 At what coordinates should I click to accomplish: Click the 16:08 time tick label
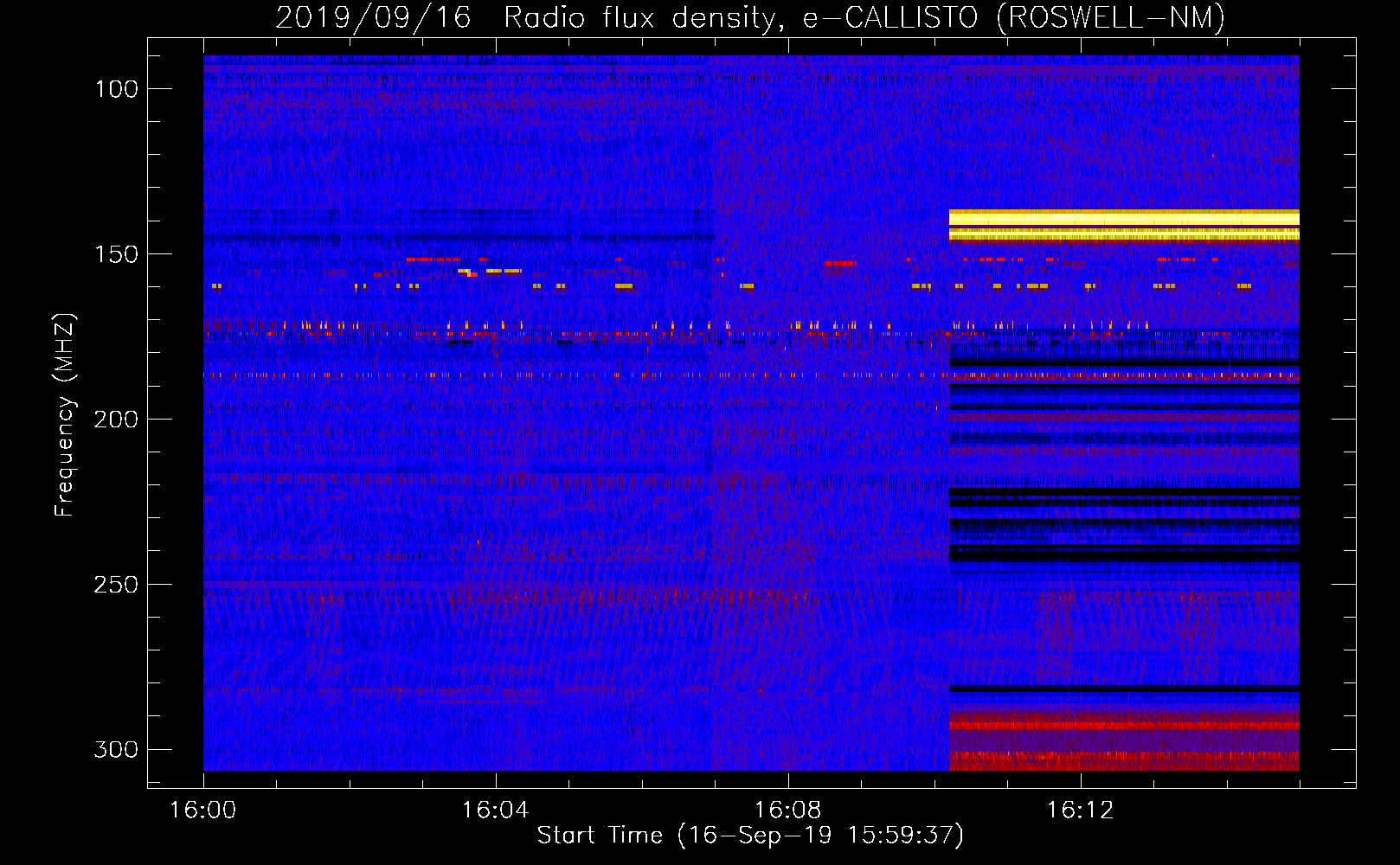point(787,810)
